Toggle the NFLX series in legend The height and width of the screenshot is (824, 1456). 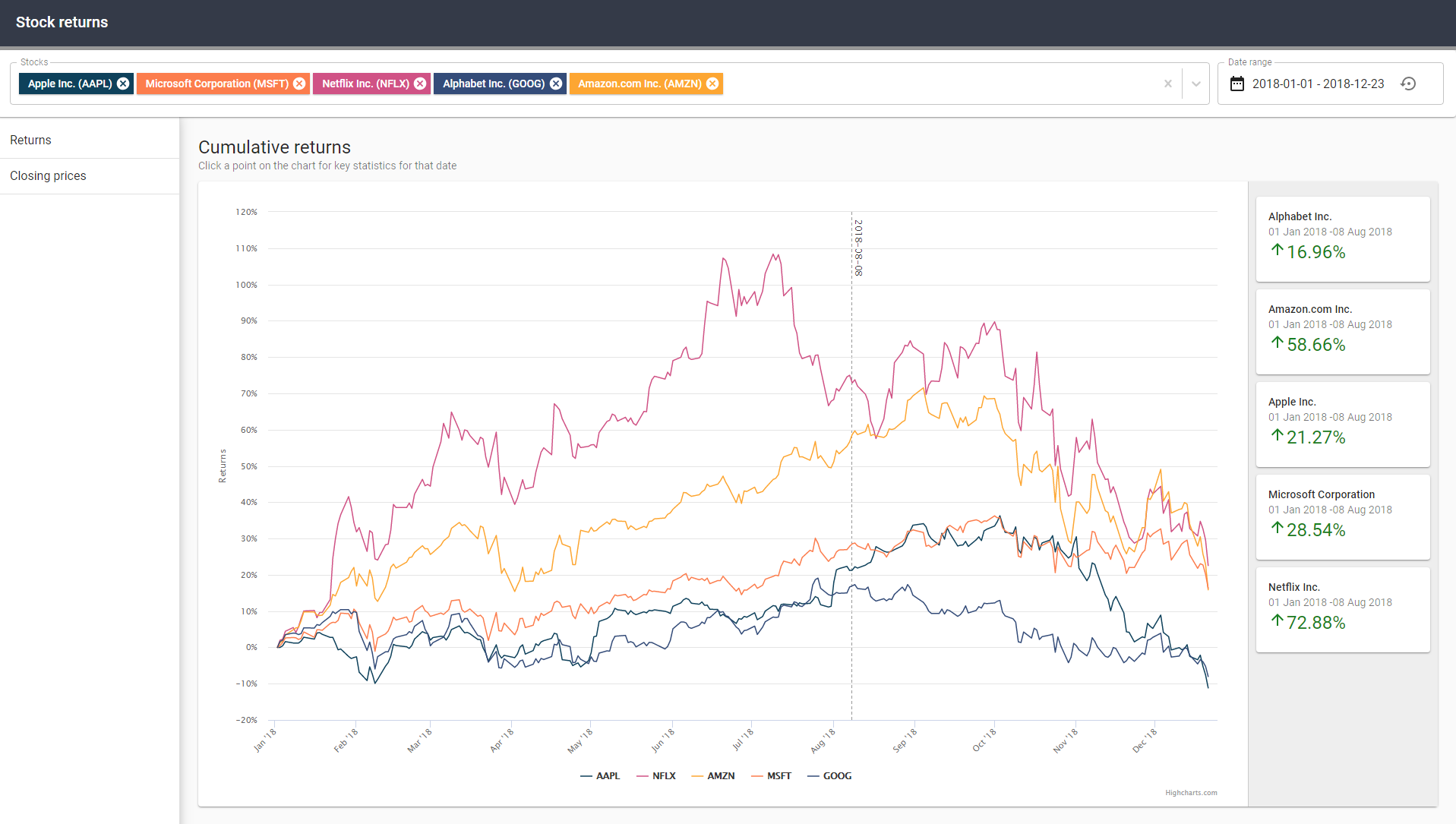click(656, 775)
